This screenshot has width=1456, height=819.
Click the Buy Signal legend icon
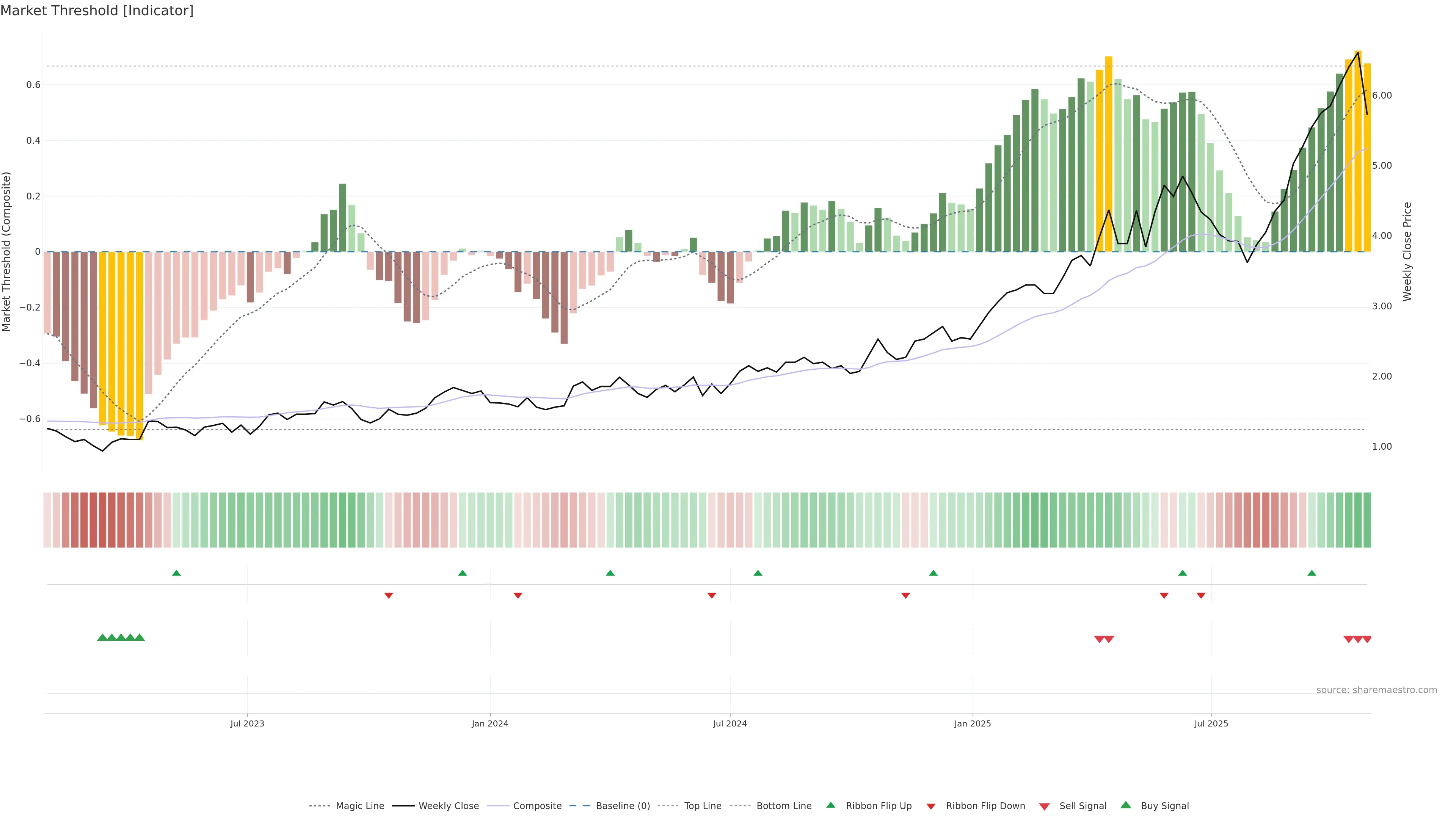(1126, 805)
